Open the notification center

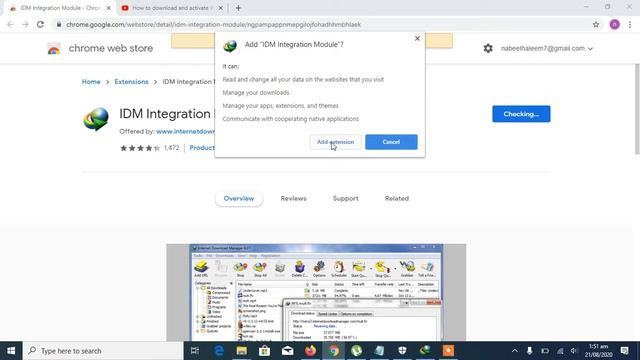624,351
